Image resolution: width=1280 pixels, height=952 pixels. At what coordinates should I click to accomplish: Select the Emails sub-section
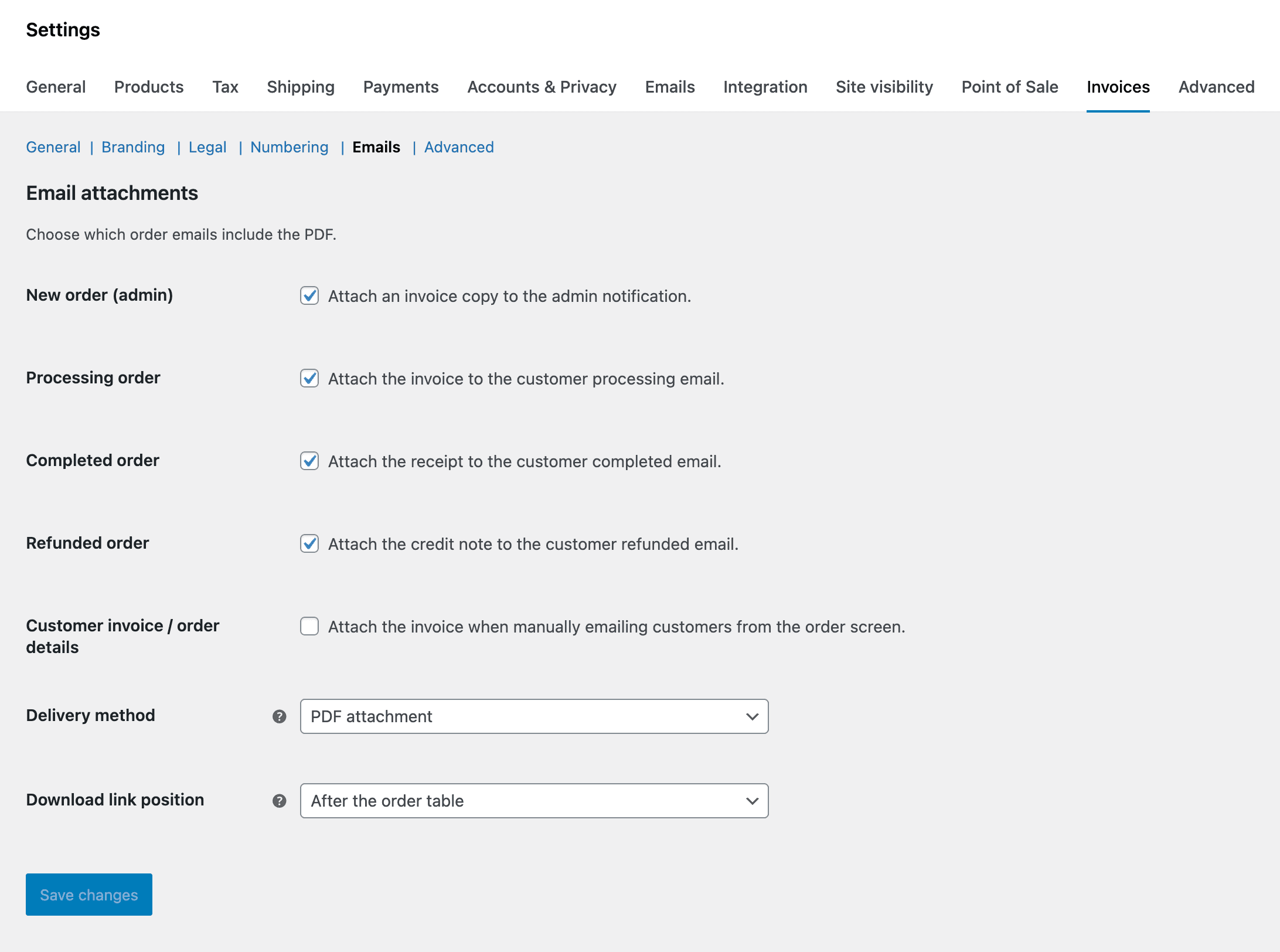[x=376, y=147]
